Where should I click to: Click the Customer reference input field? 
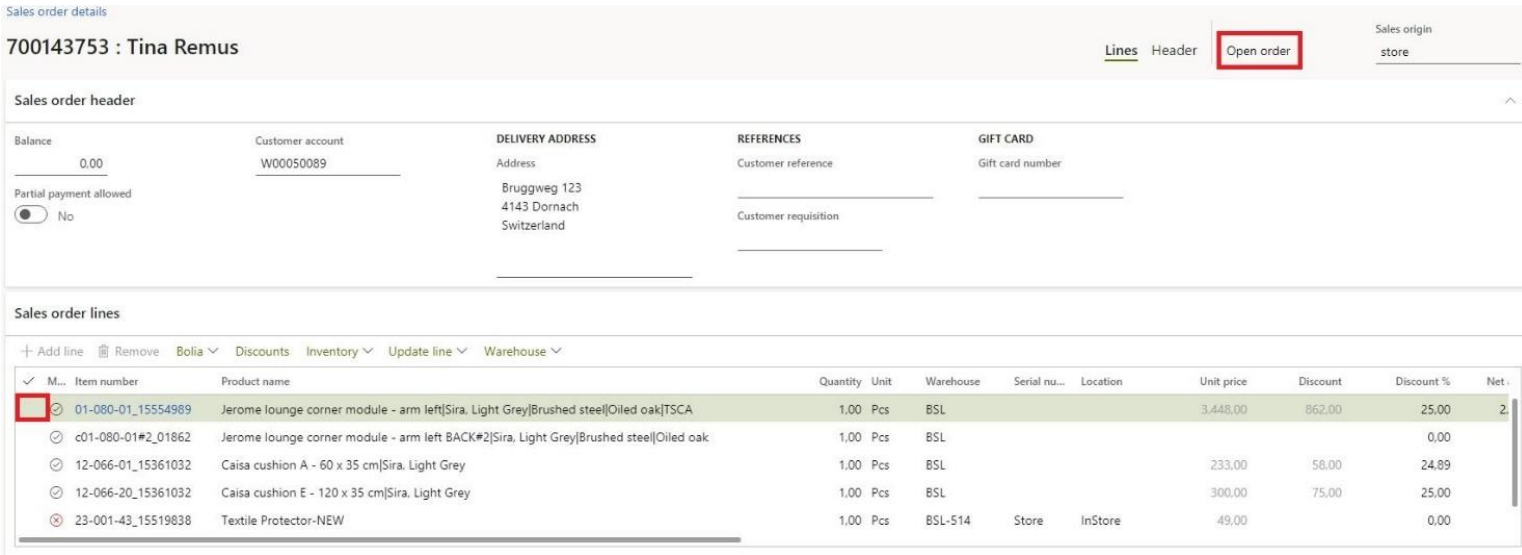(x=834, y=187)
